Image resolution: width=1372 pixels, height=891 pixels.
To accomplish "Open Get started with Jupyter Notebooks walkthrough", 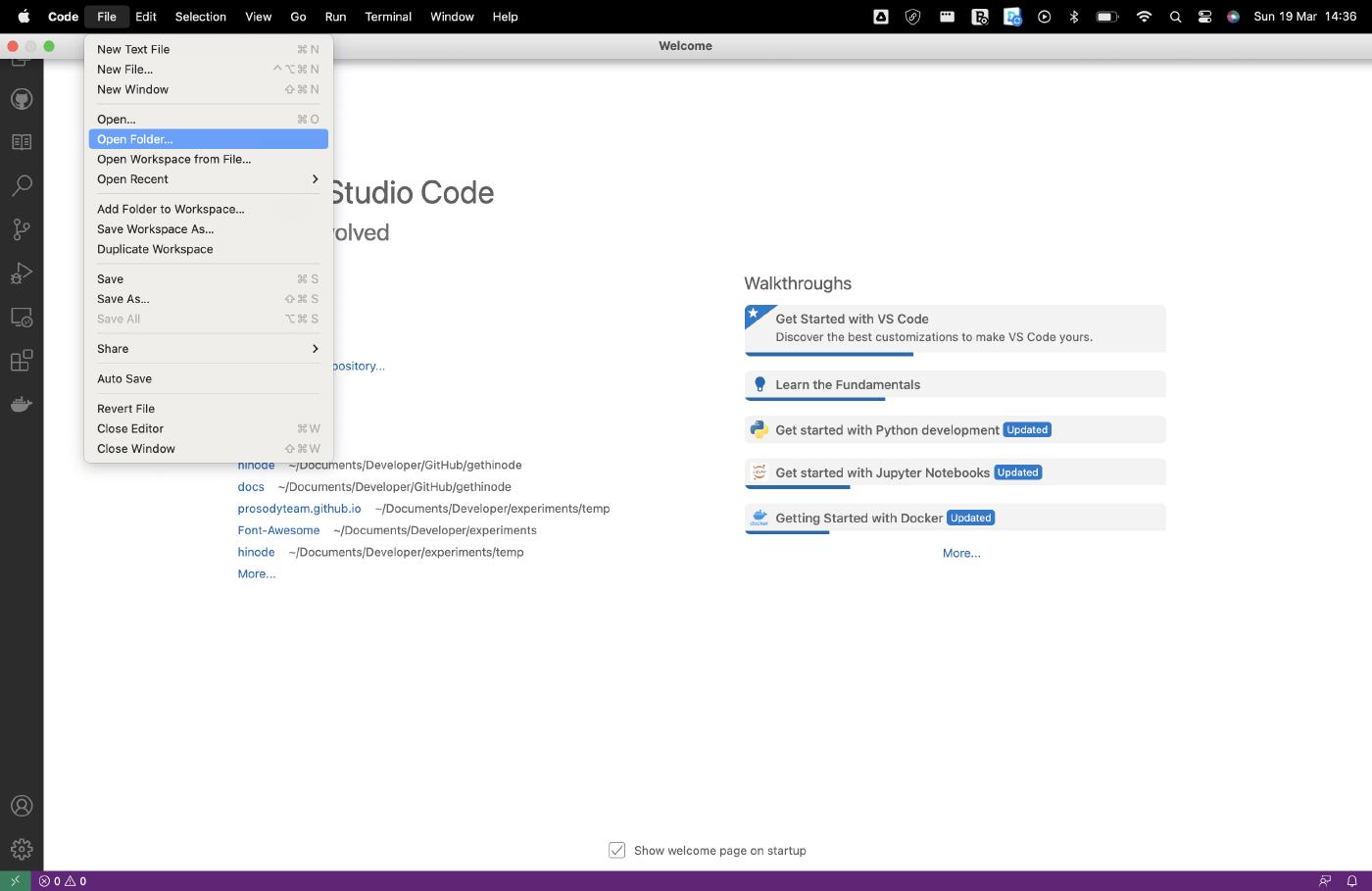I will pos(955,472).
